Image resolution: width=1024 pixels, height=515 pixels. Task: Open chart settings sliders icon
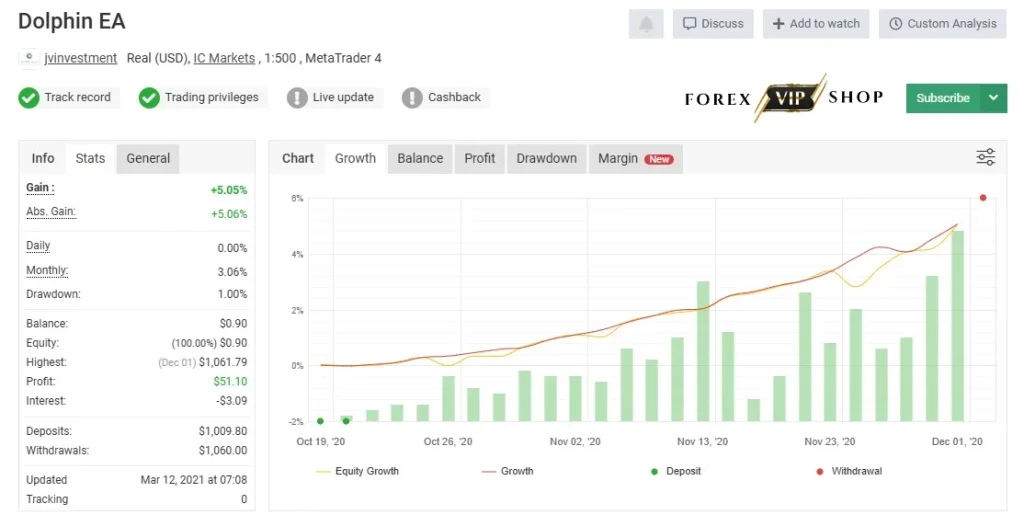tap(985, 157)
